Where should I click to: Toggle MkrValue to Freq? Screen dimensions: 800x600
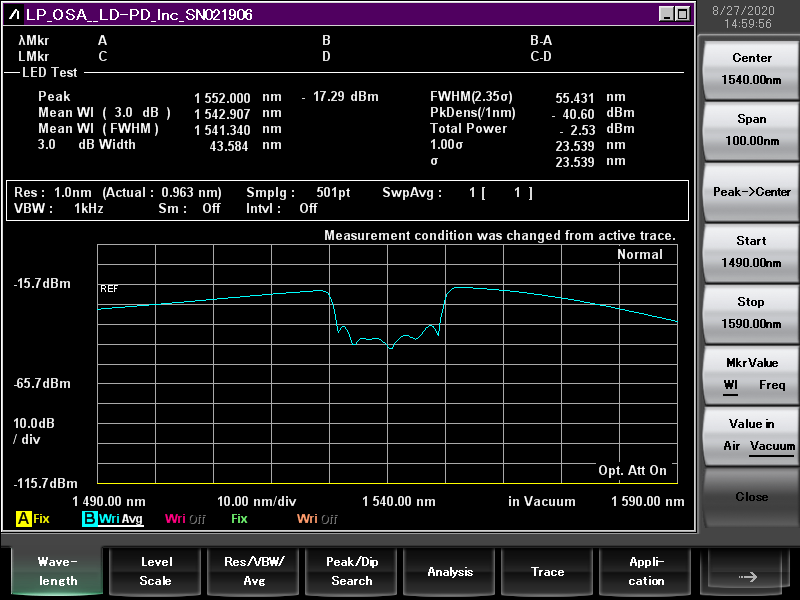pyautogui.click(x=772, y=385)
